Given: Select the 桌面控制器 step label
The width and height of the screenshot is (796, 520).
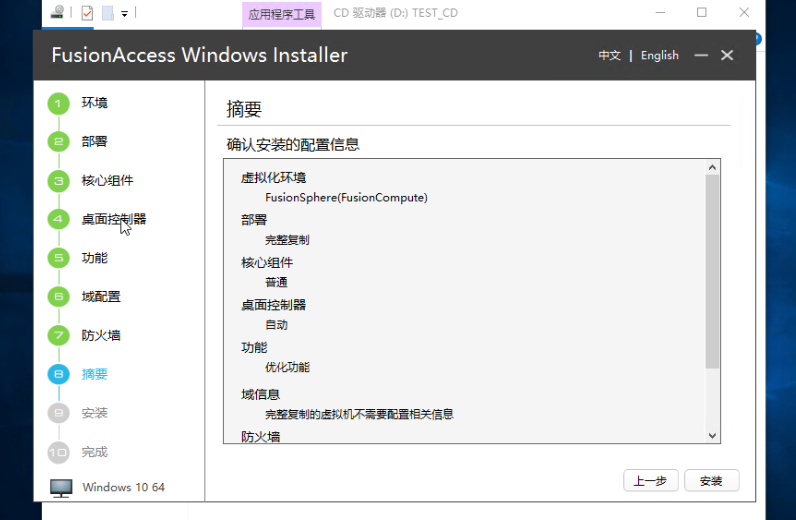Looking at the screenshot, I should coord(114,219).
